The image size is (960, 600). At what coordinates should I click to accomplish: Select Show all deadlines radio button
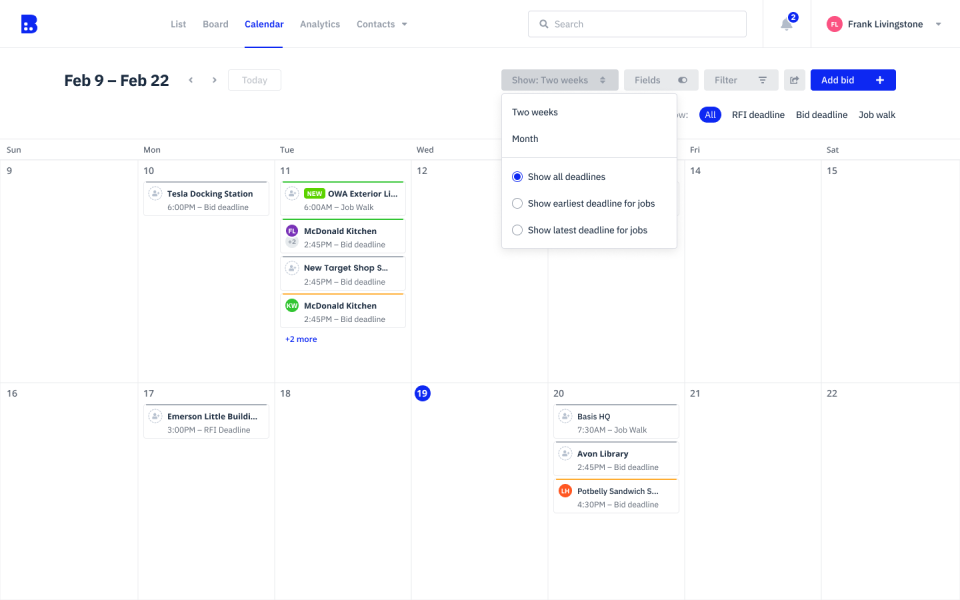tap(517, 176)
